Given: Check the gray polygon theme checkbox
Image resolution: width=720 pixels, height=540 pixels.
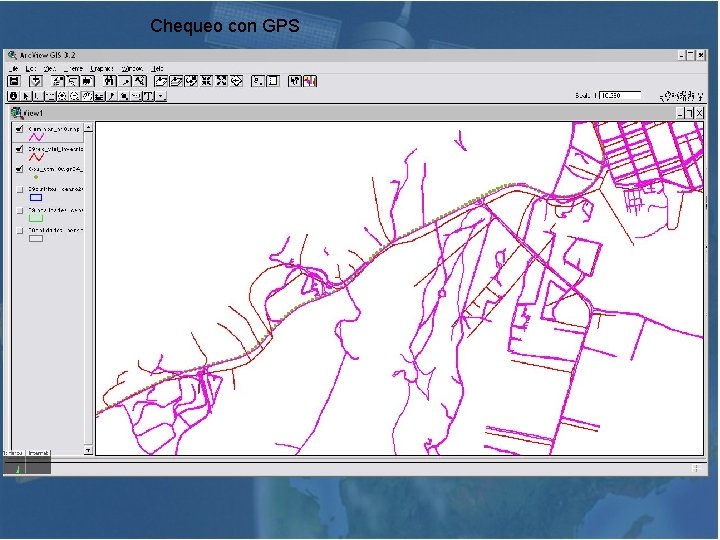Looking at the screenshot, I should (19, 230).
